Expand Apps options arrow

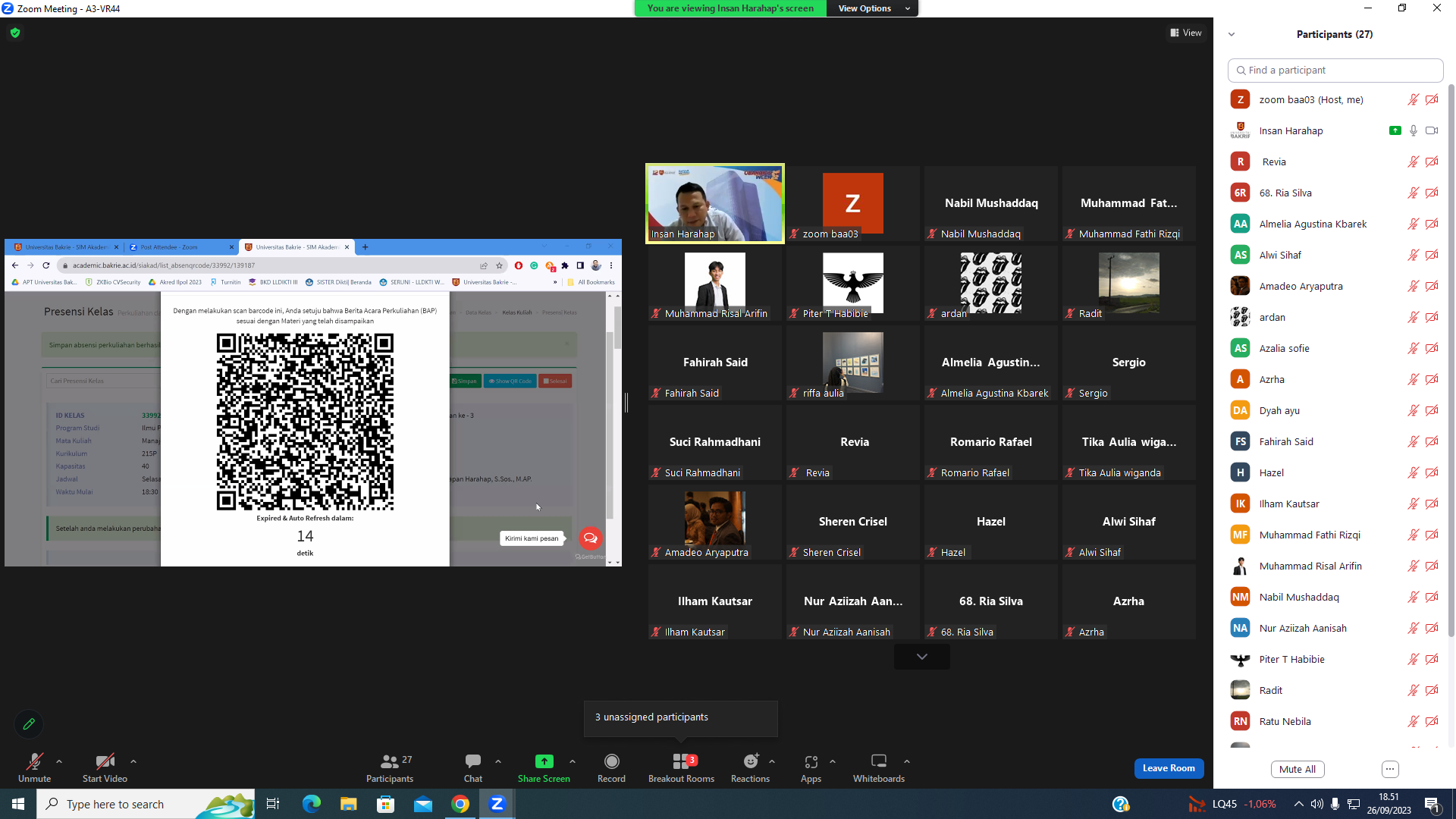tap(833, 761)
